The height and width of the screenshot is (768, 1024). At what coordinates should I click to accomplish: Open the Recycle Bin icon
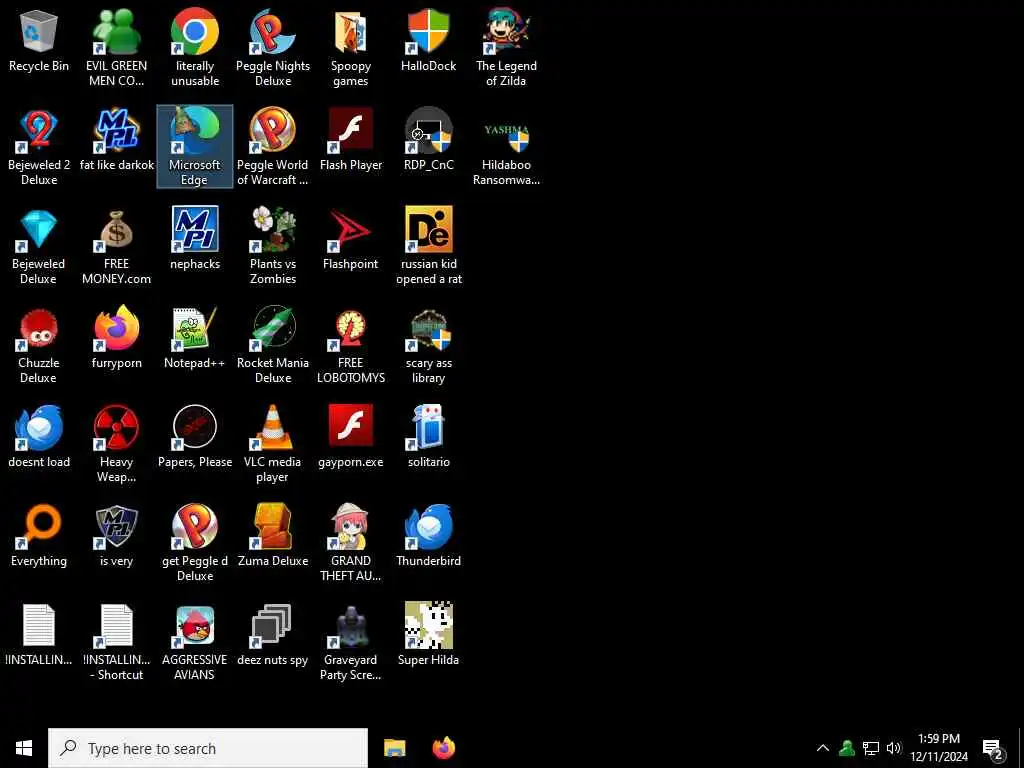39,31
